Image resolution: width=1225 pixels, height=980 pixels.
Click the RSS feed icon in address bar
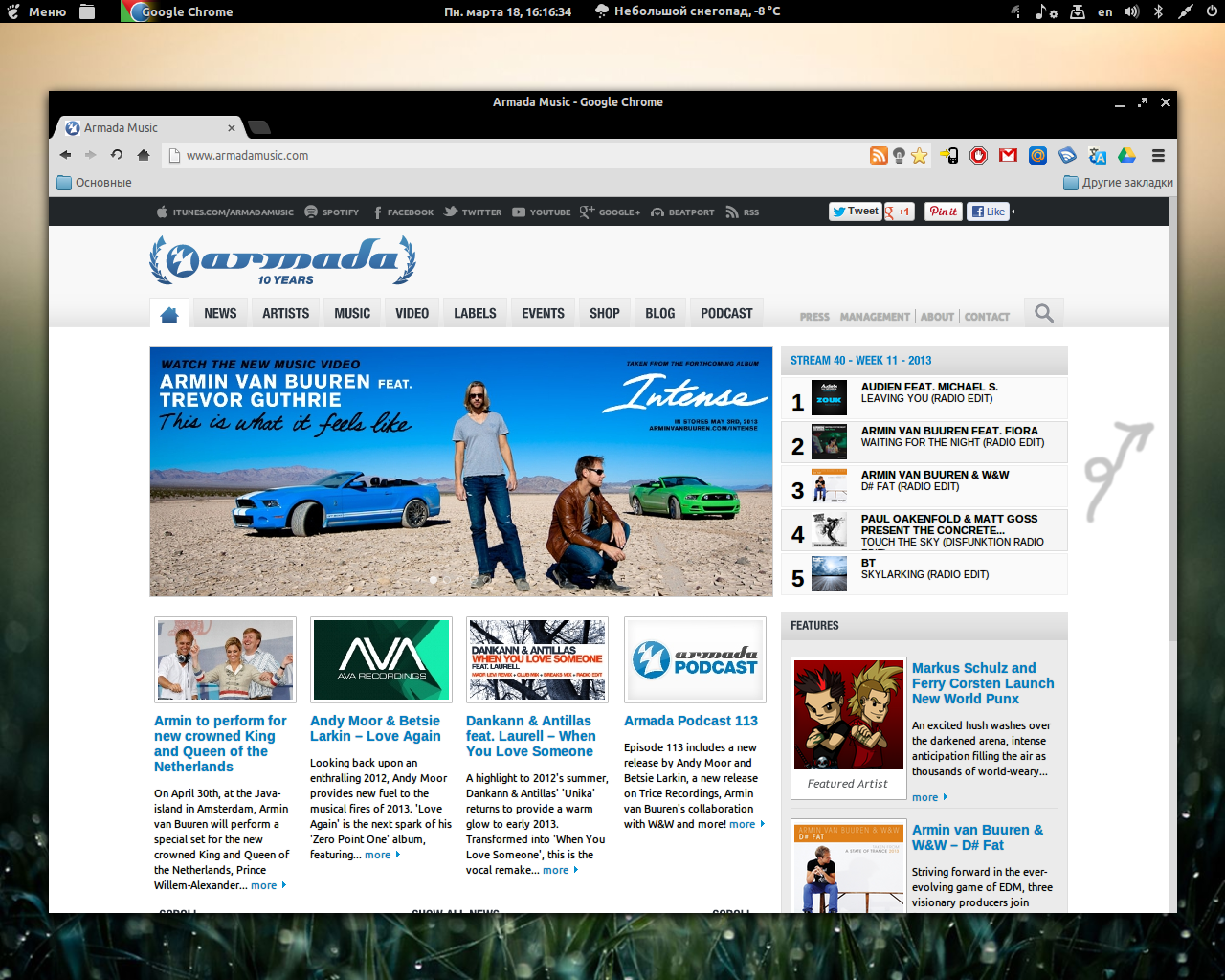point(879,155)
